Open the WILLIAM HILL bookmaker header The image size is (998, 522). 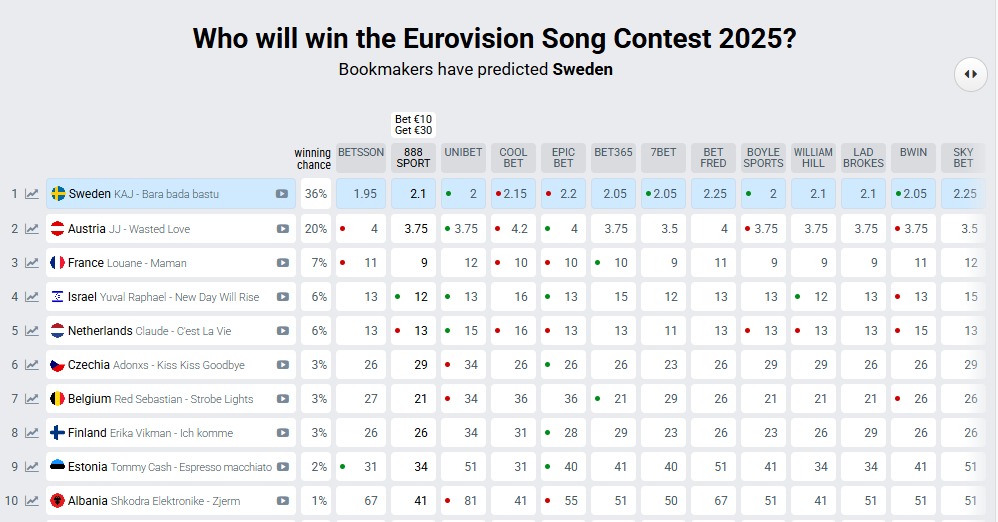tap(813, 158)
